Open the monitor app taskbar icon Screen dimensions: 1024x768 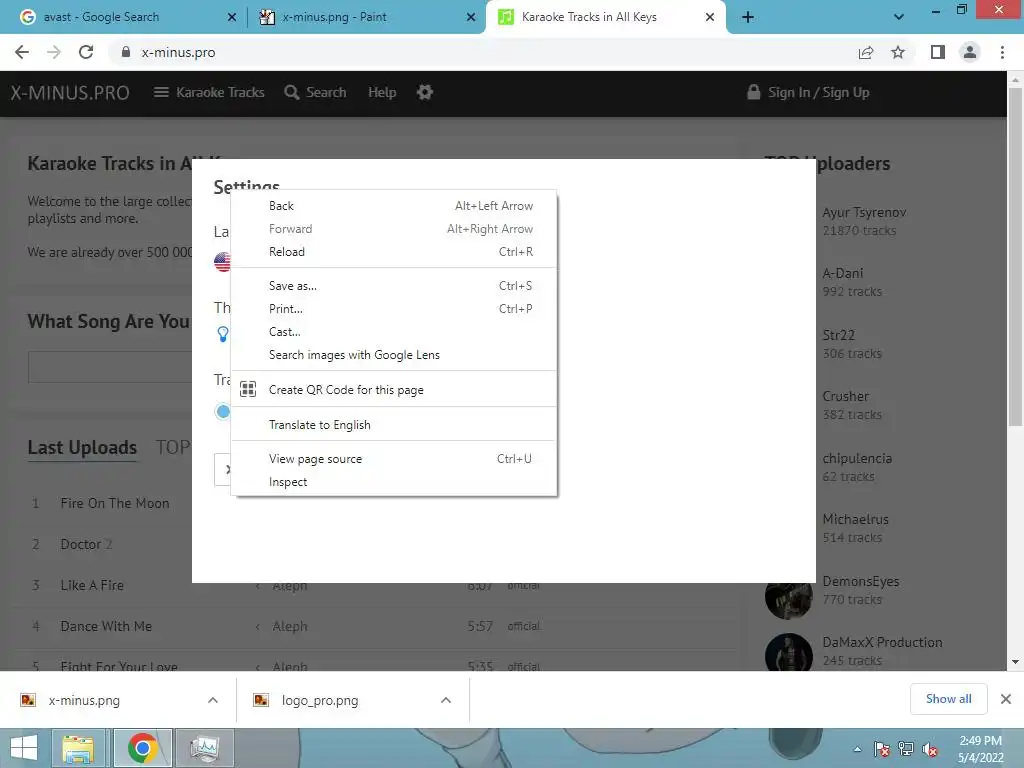pyautogui.click(x=204, y=748)
